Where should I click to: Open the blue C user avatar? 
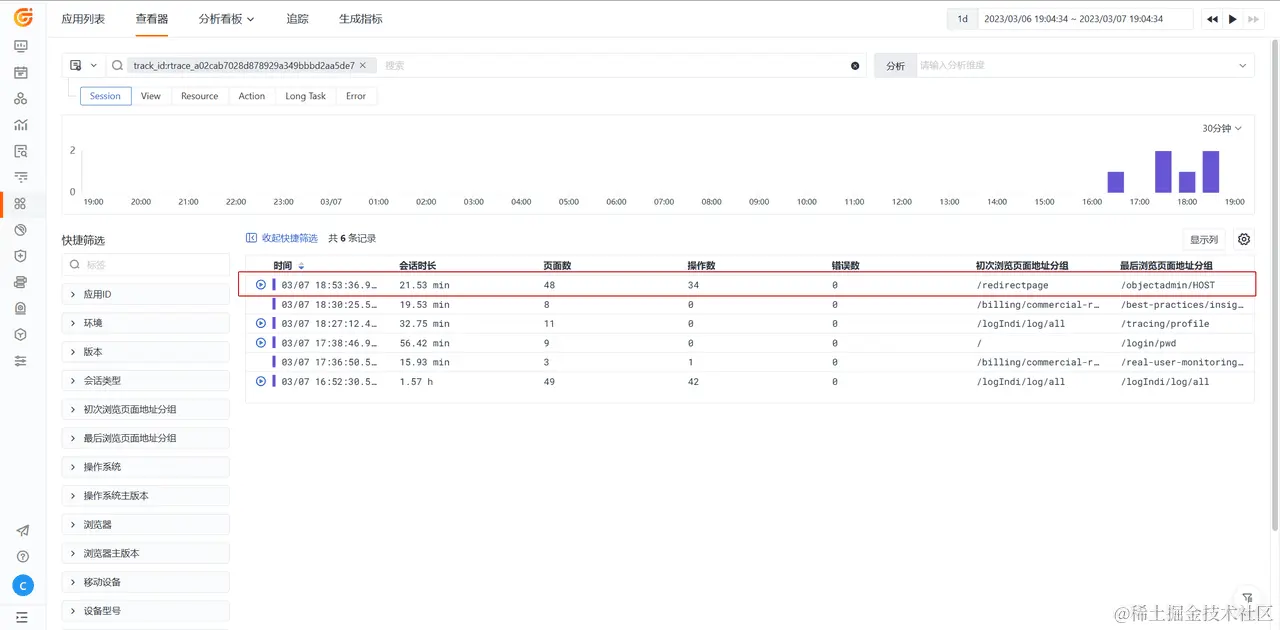point(22,586)
